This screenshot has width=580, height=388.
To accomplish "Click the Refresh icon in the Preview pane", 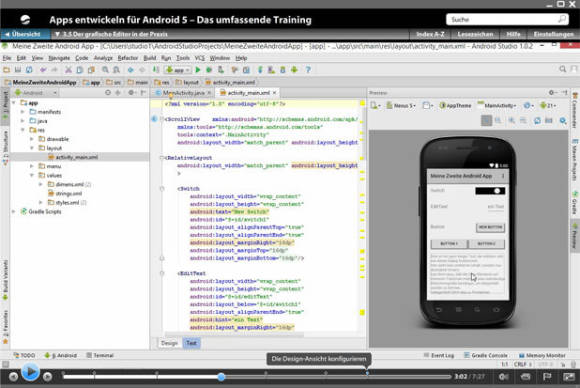I will coord(537,121).
